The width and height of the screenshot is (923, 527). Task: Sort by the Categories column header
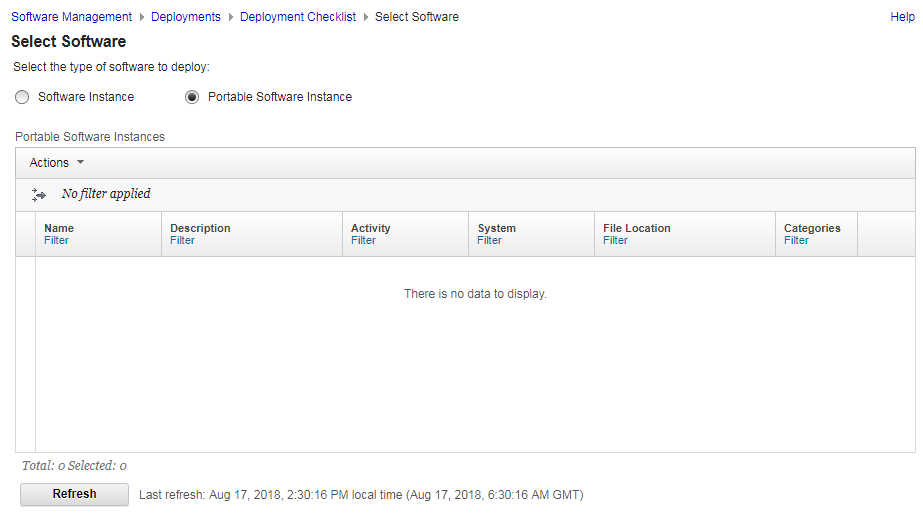point(812,228)
